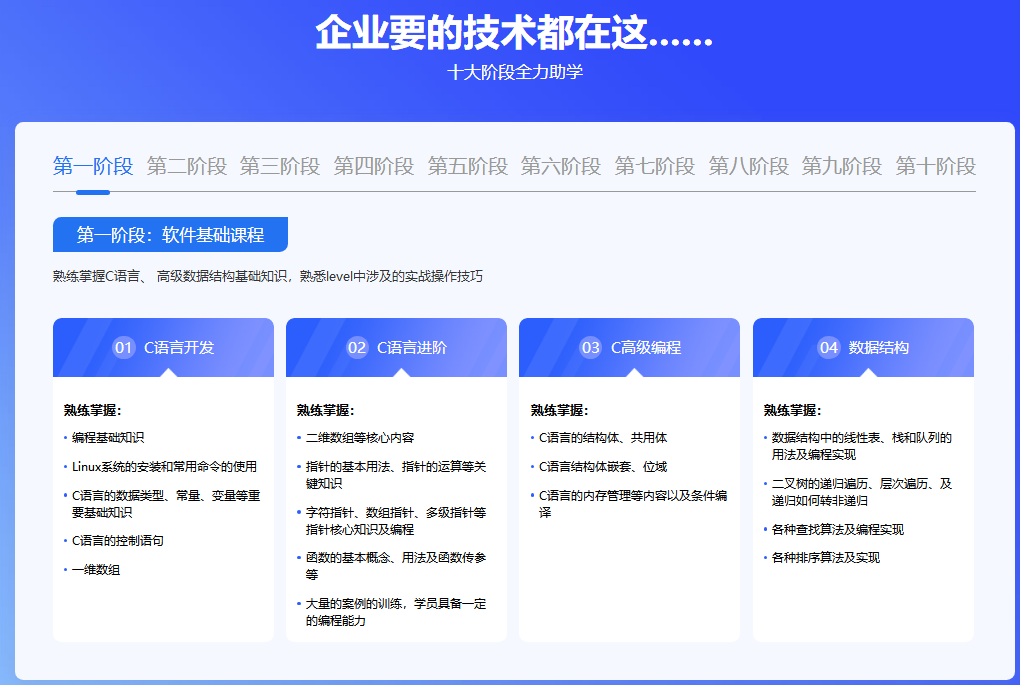Click the 01 number badge icon
This screenshot has width=1020, height=685.
[124, 347]
